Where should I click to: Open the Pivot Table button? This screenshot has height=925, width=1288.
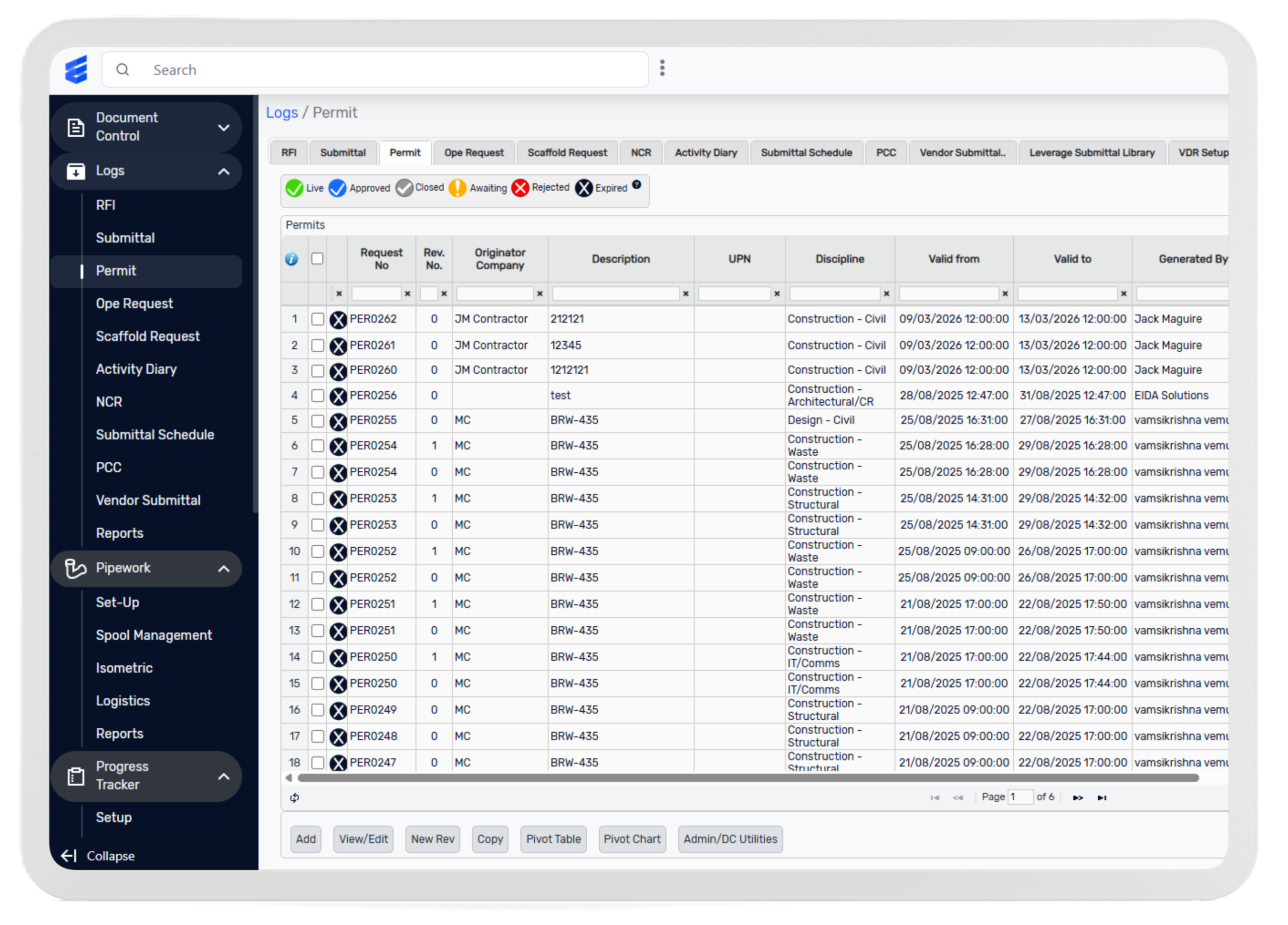pyautogui.click(x=553, y=839)
